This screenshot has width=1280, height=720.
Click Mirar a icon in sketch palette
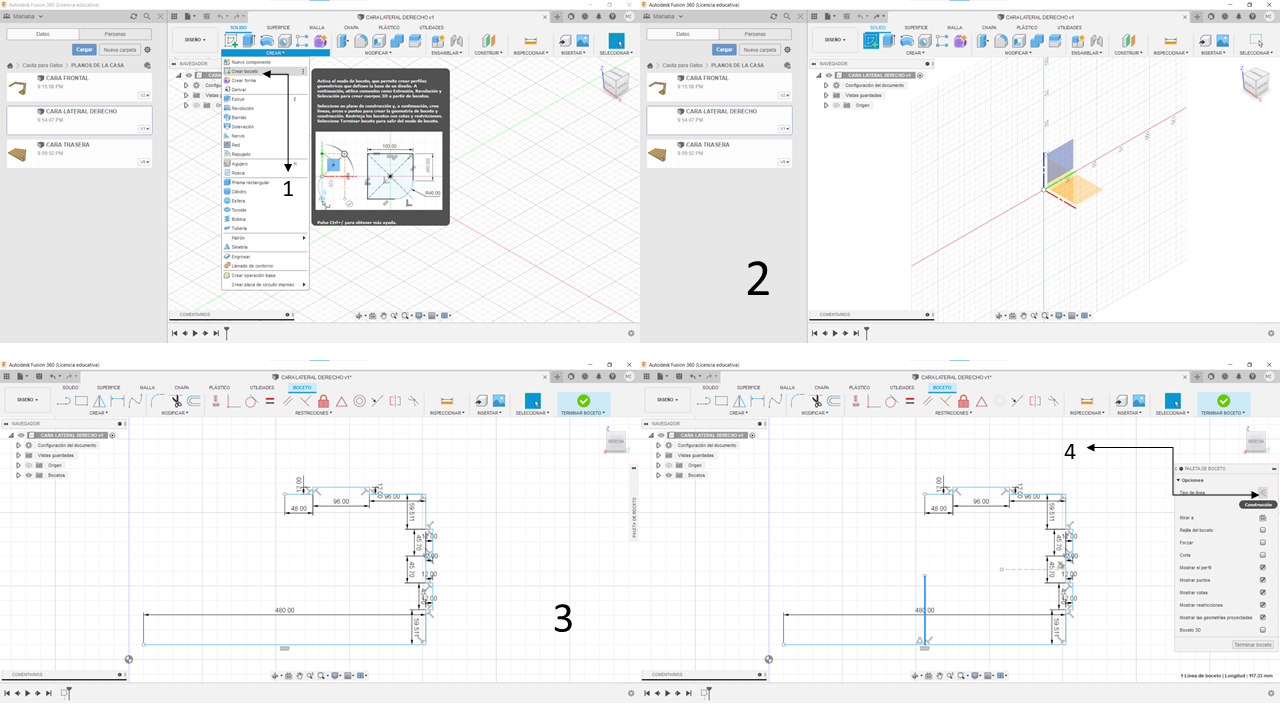click(x=1263, y=517)
